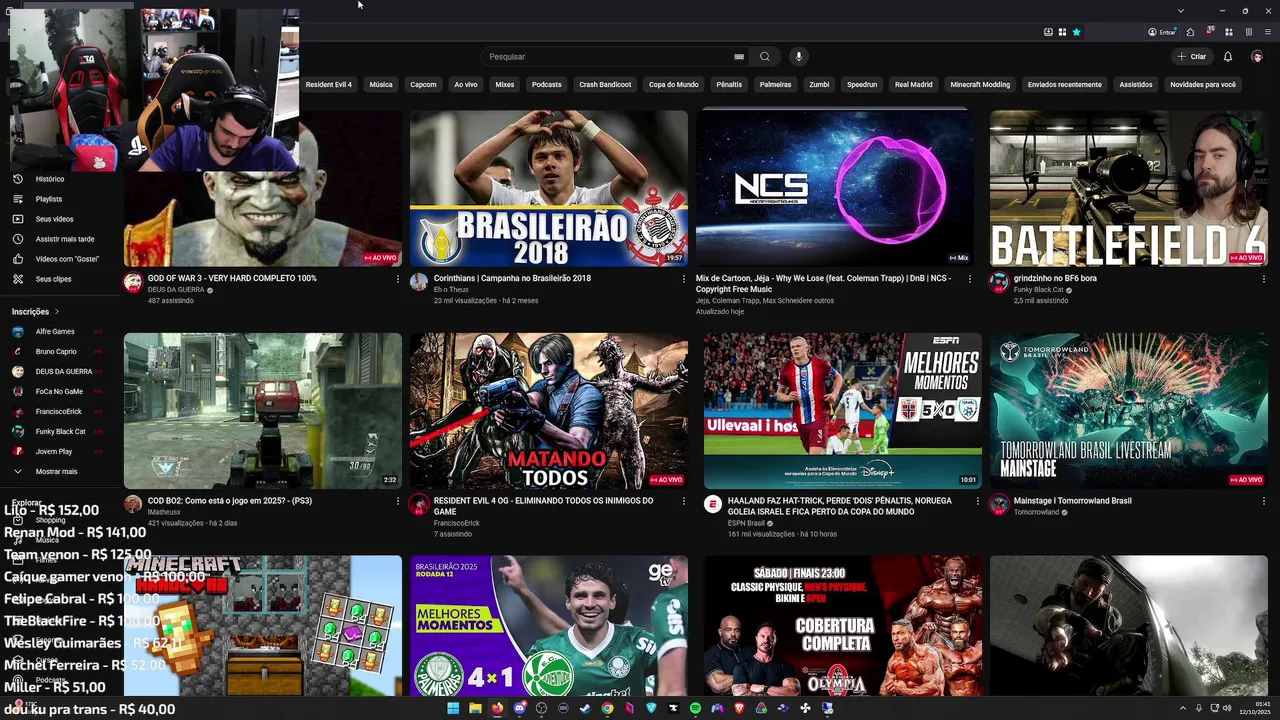This screenshot has width=1280, height=720.
Task: Open Seus clipes in the sidebar
Action: click(x=53, y=279)
